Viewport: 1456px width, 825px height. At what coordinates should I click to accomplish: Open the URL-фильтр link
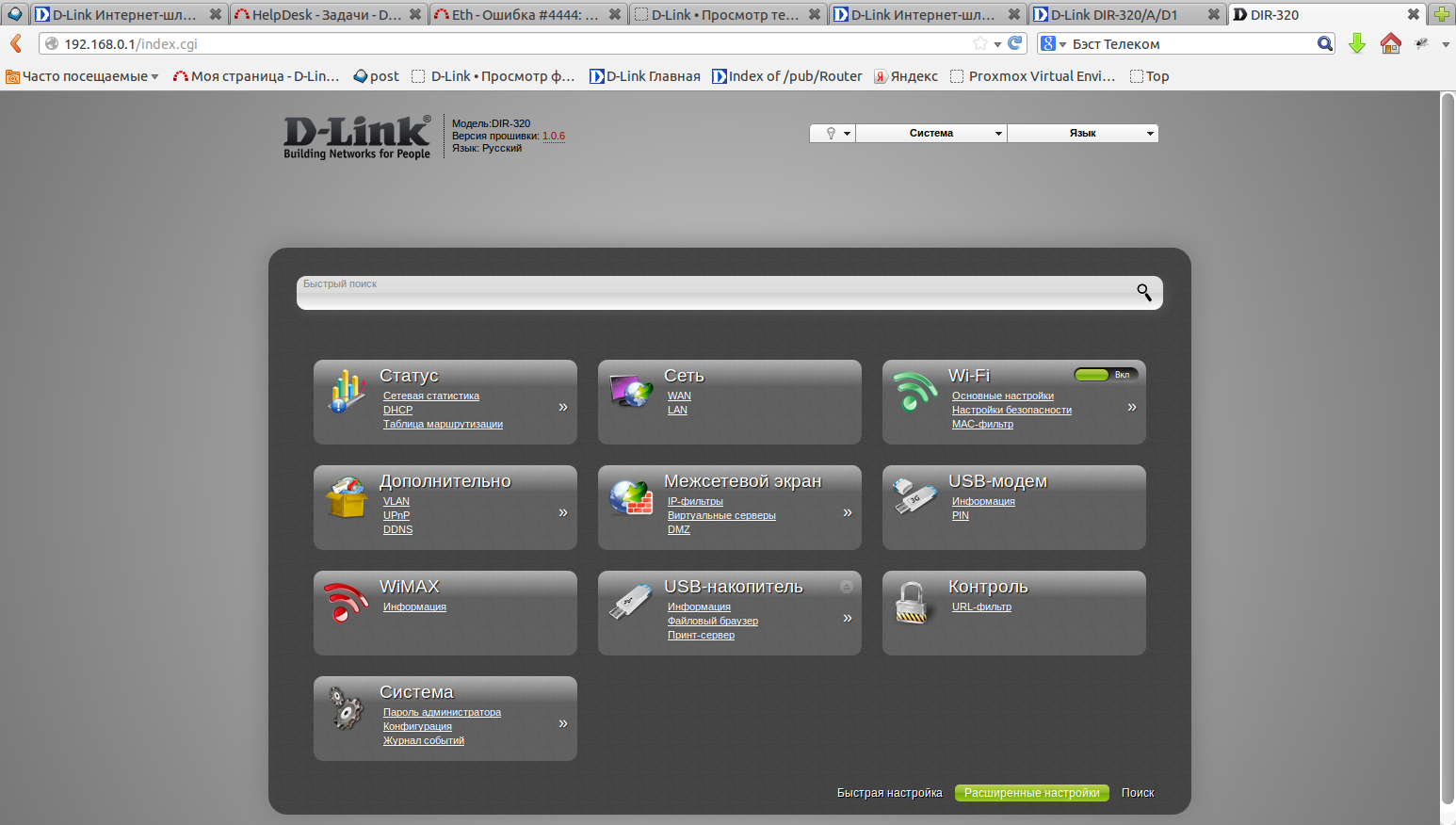(x=981, y=607)
